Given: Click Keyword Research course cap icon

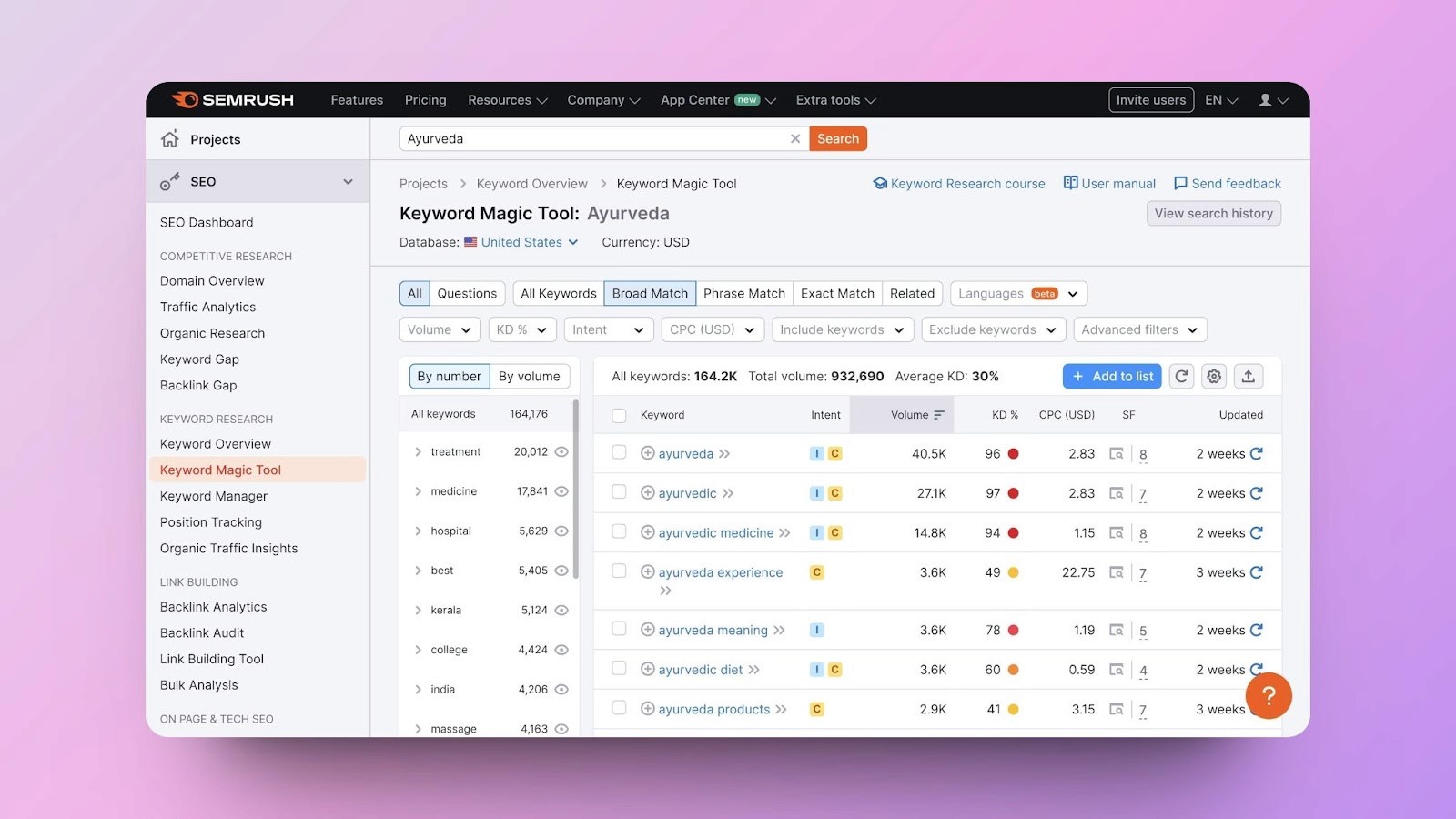Looking at the screenshot, I should 880,183.
